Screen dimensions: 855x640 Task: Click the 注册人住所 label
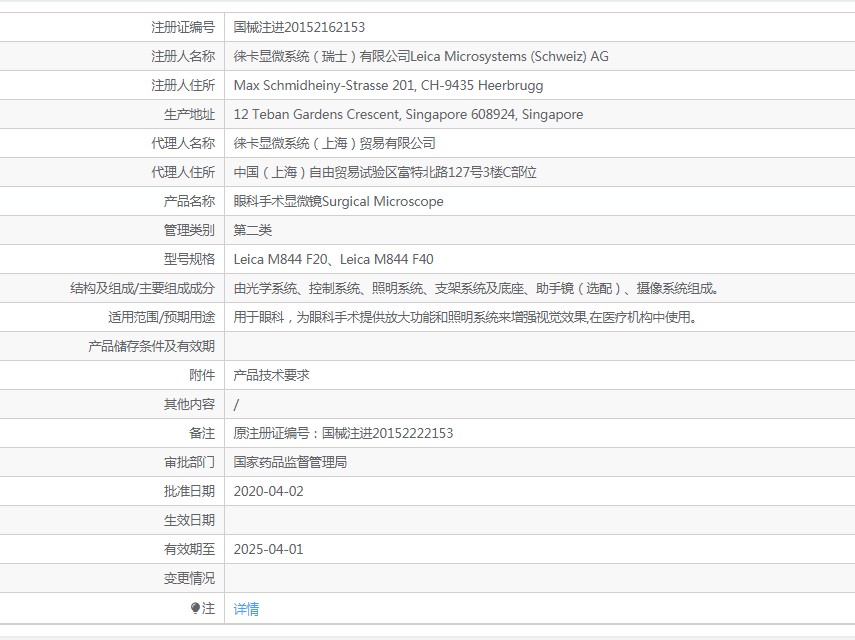[x=183, y=85]
